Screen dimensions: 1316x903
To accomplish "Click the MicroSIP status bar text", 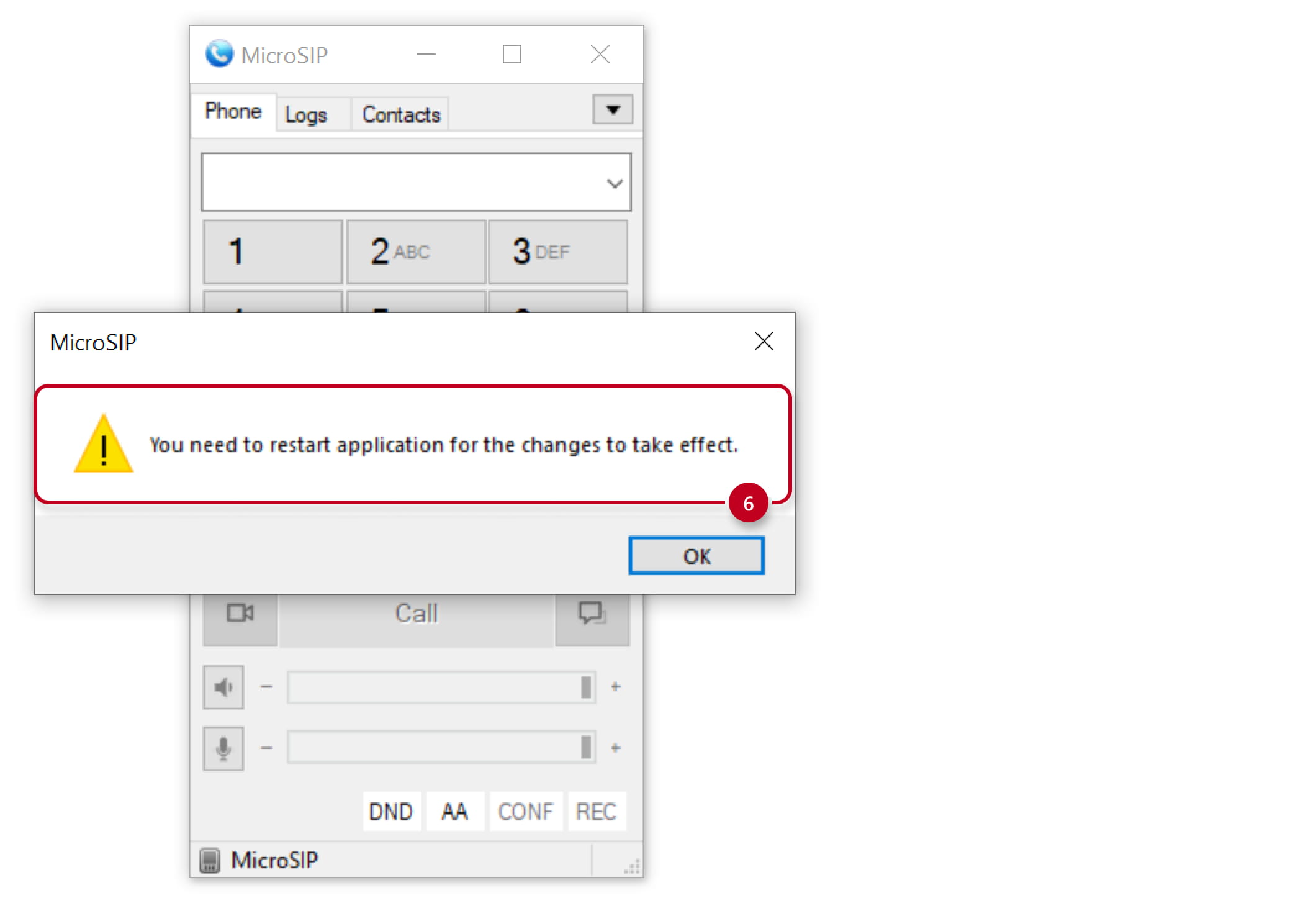I will tap(274, 860).
